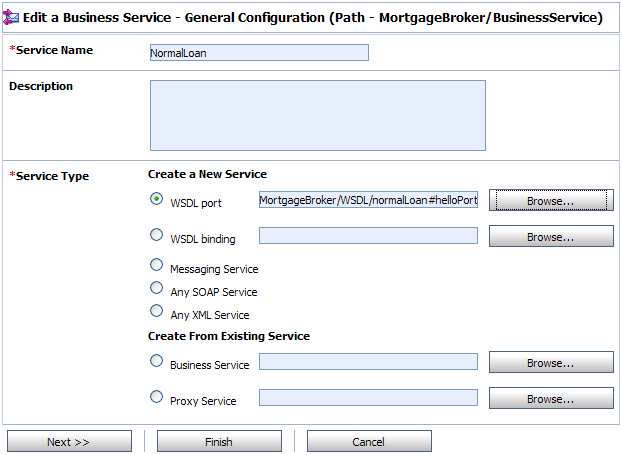622x455 pixels.
Task: Click the business service icon beside the page title
Action: pyautogui.click(x=11, y=17)
